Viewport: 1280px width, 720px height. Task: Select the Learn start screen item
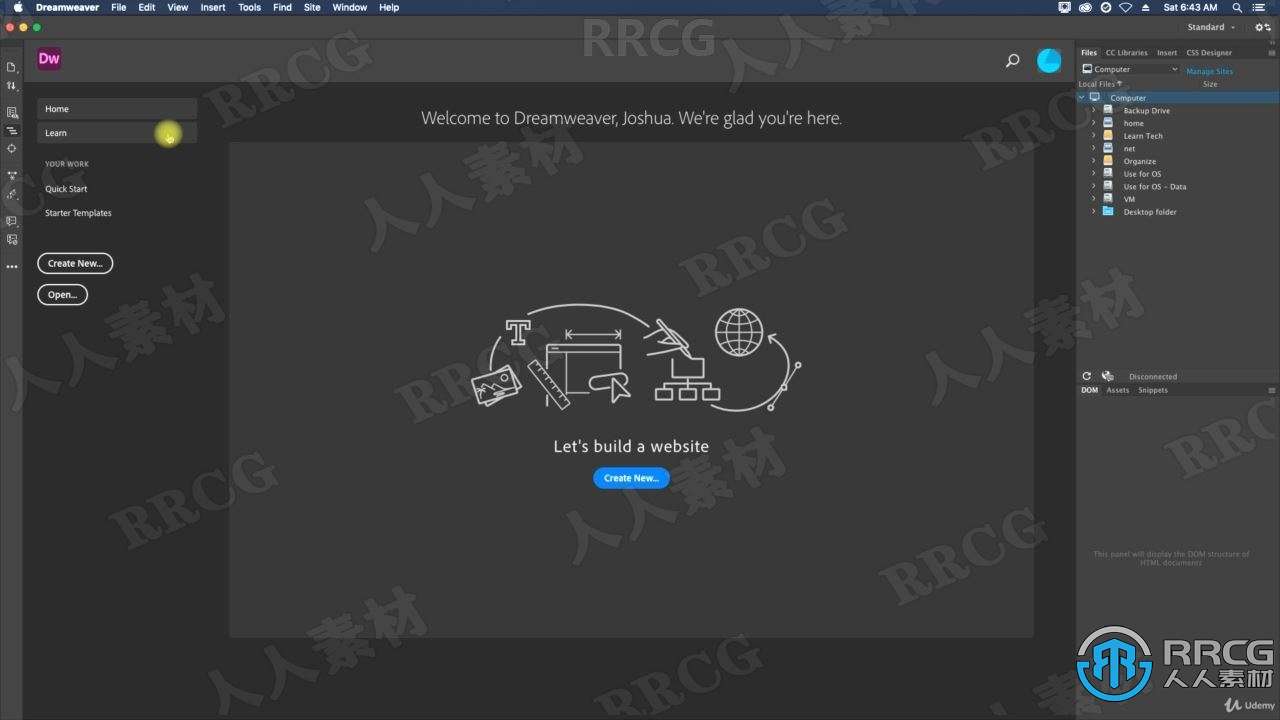click(x=117, y=133)
